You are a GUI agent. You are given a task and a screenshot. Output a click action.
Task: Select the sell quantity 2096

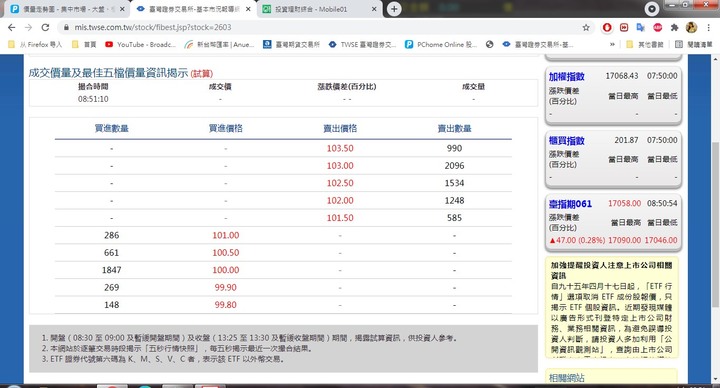coord(454,166)
